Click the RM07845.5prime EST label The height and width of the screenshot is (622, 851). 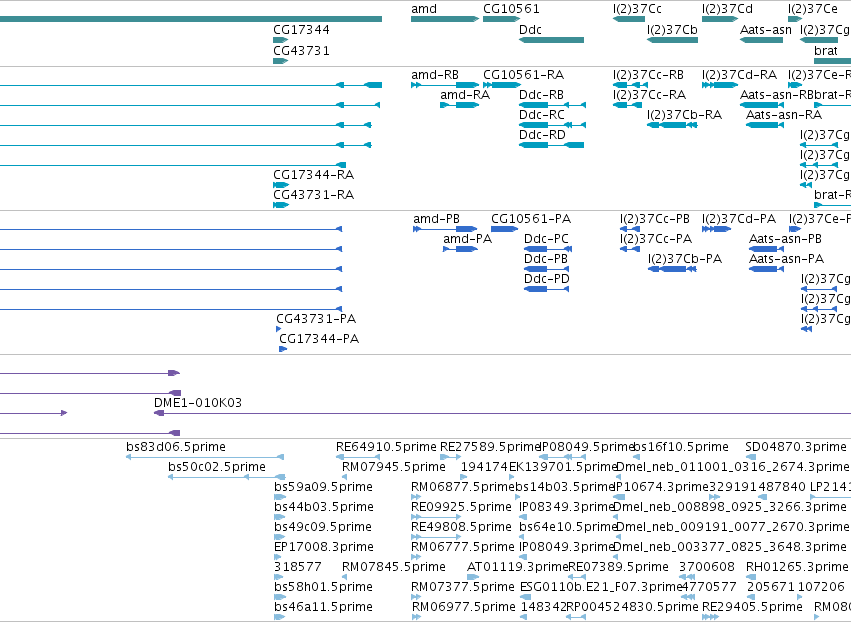click(x=393, y=567)
